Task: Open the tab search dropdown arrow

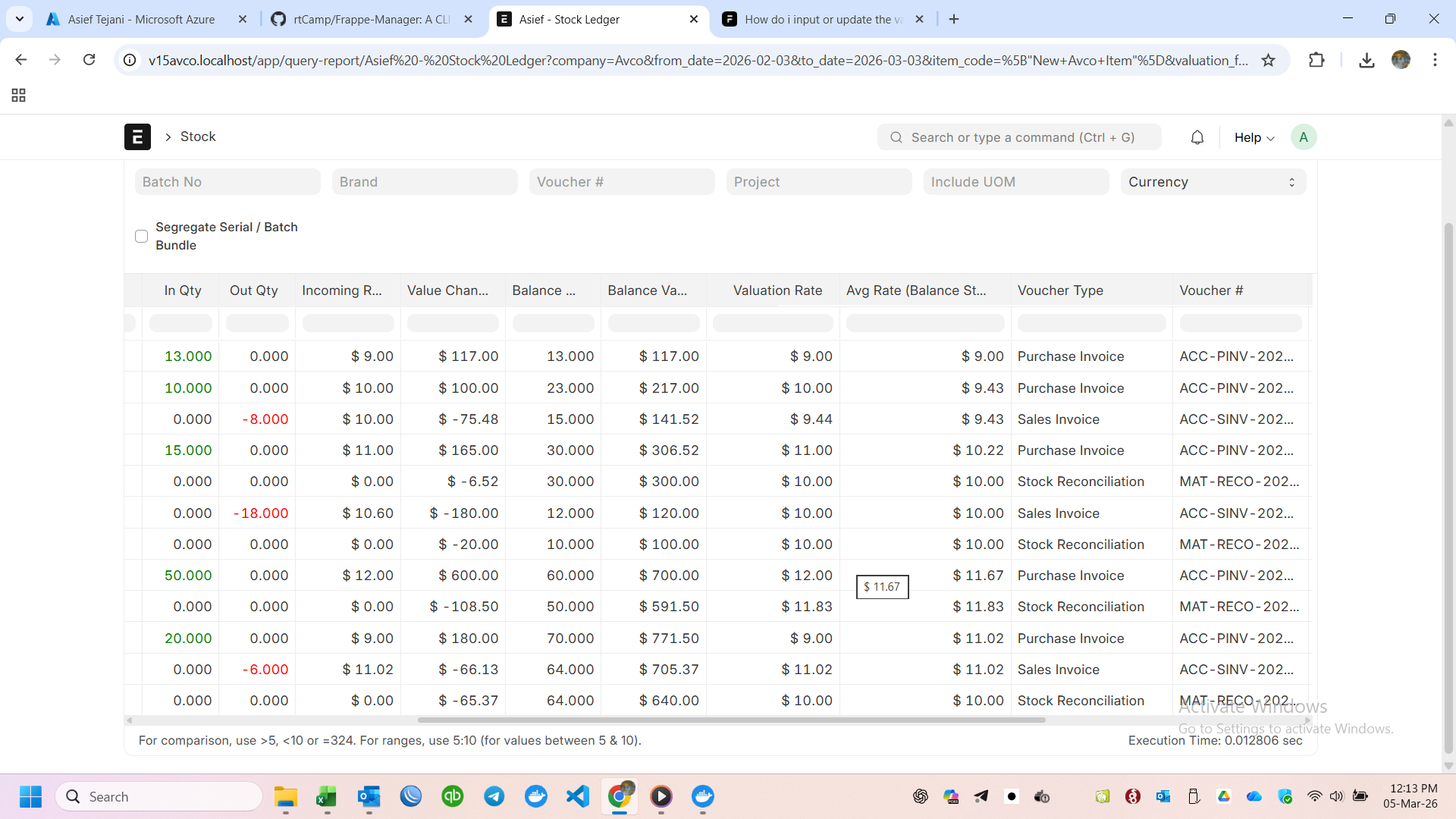Action: coord(20,19)
